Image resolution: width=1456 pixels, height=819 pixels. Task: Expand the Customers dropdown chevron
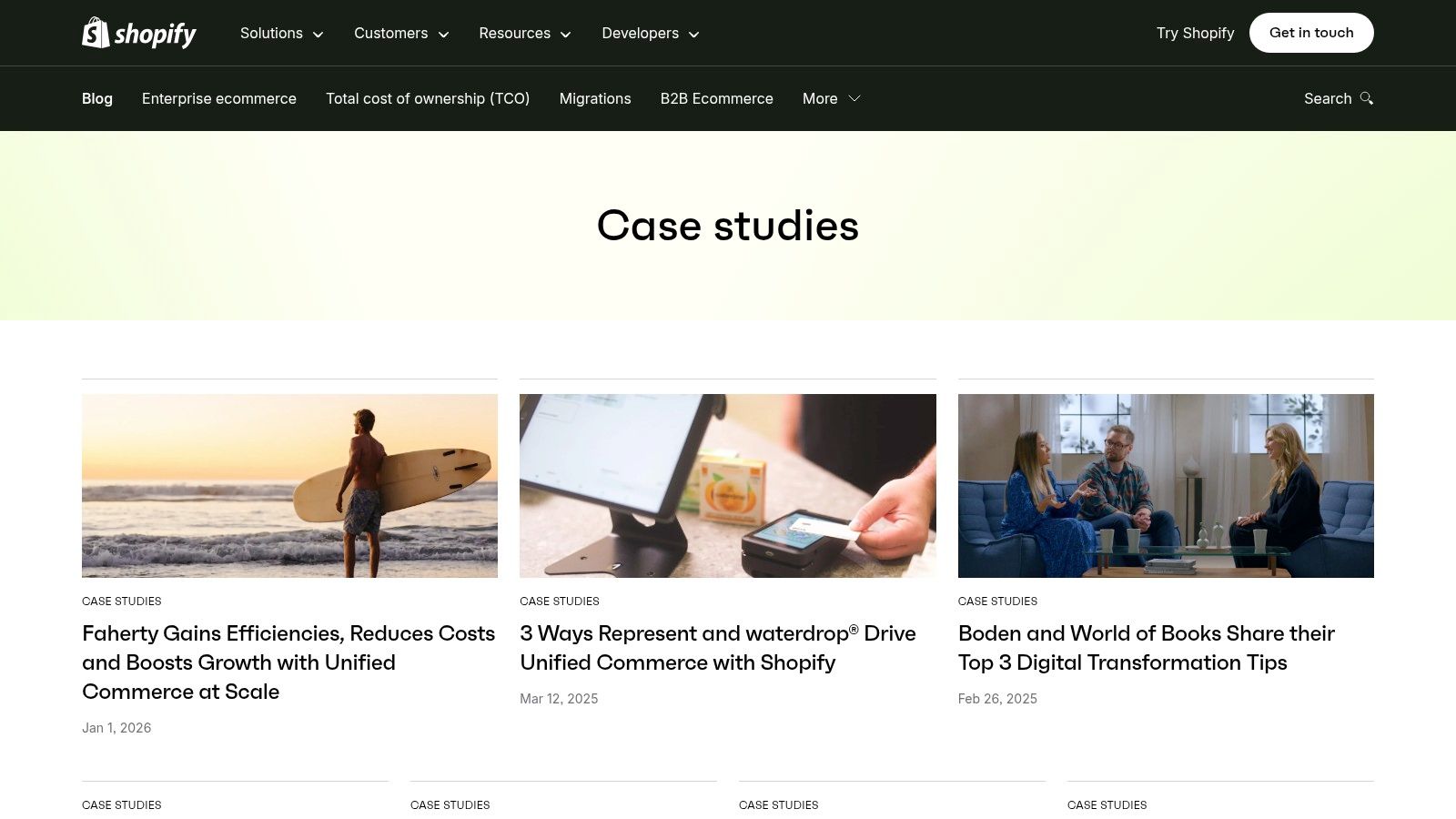click(443, 35)
